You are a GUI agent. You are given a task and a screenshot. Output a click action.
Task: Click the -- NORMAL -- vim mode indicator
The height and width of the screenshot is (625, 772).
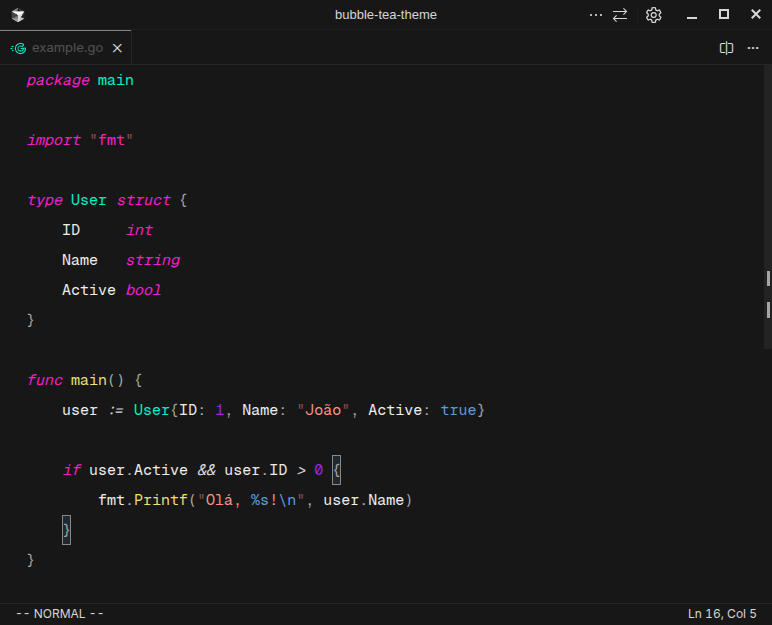click(60, 614)
